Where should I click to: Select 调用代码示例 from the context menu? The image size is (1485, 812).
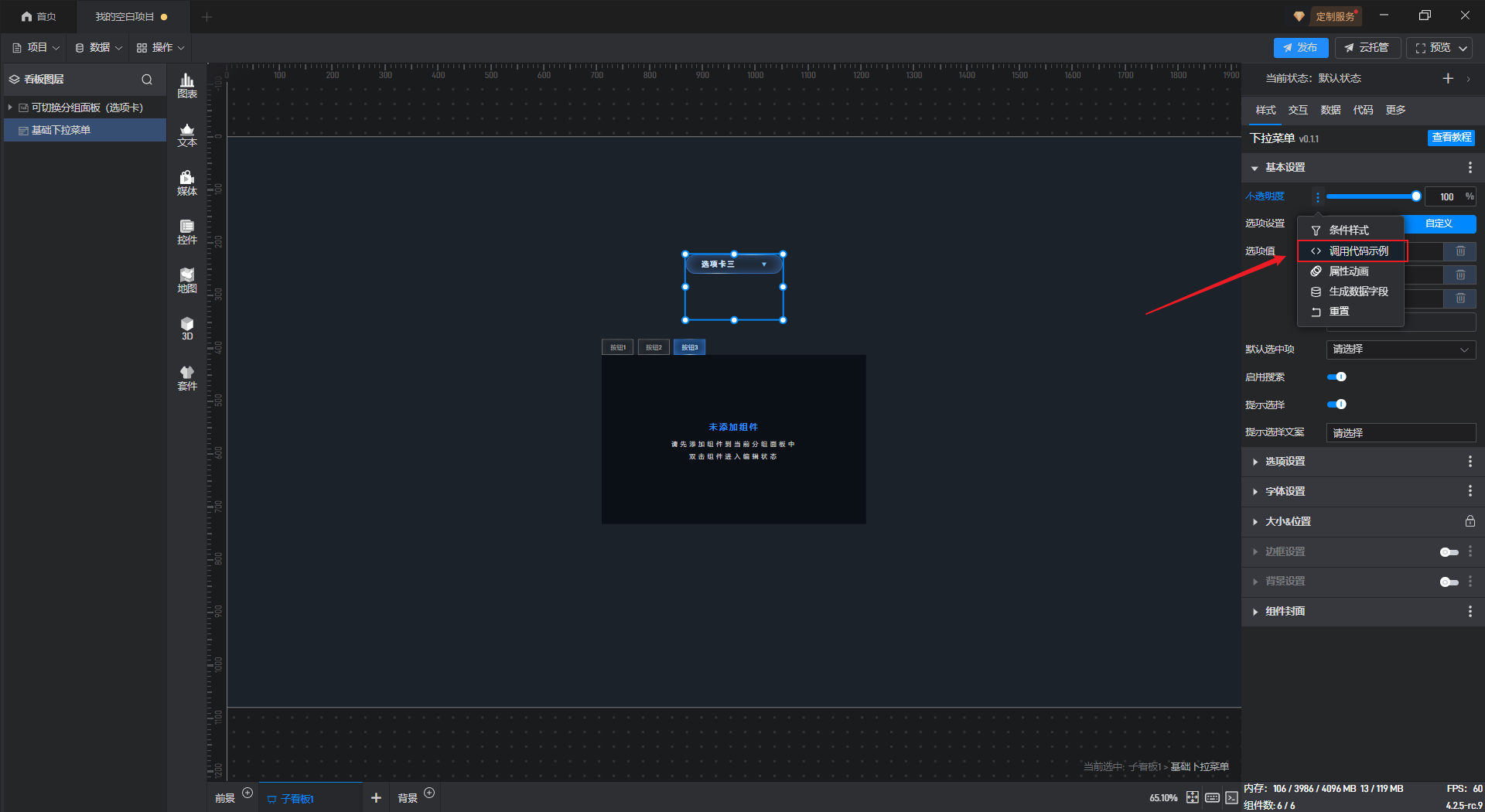(1357, 251)
